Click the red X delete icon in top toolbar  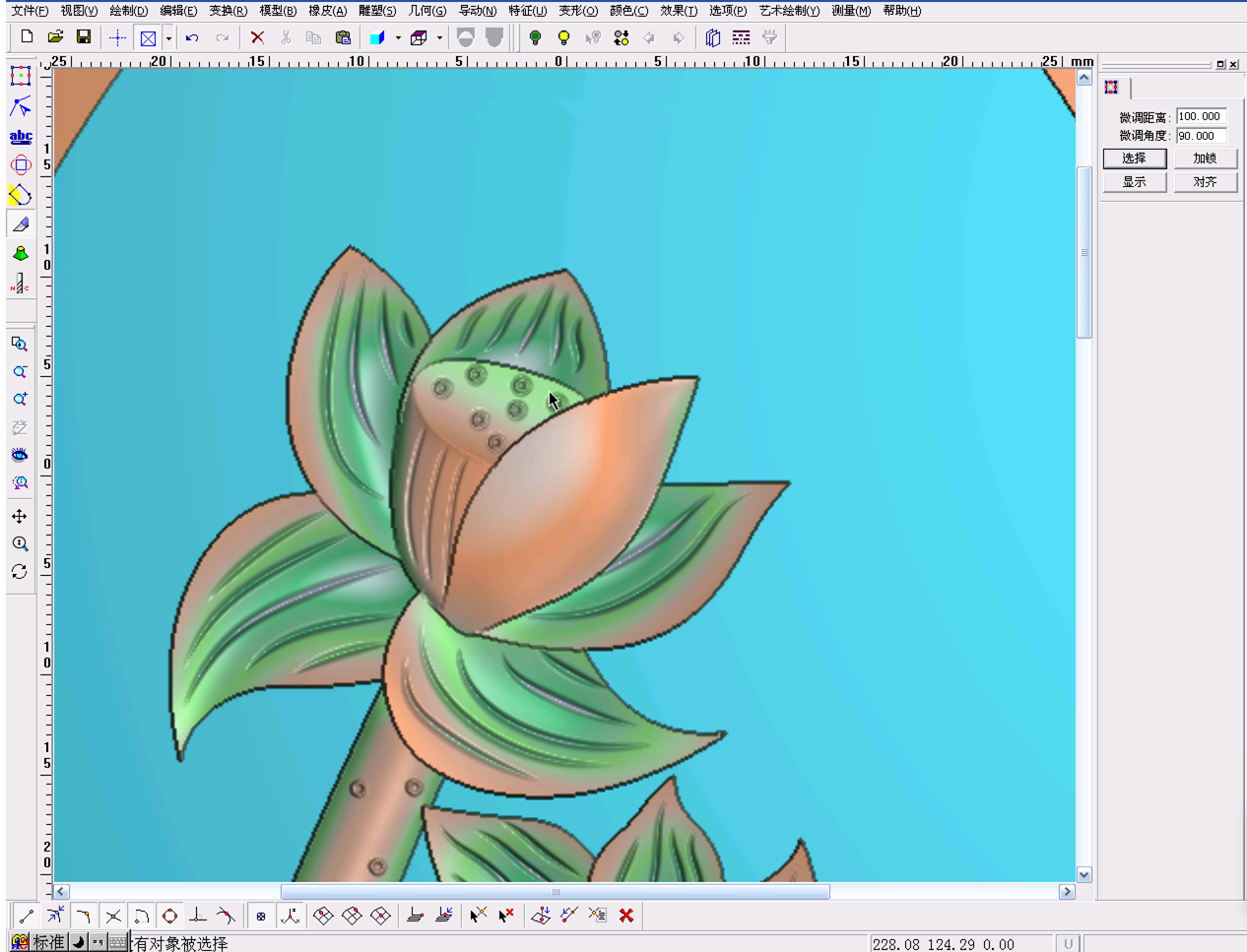point(257,37)
